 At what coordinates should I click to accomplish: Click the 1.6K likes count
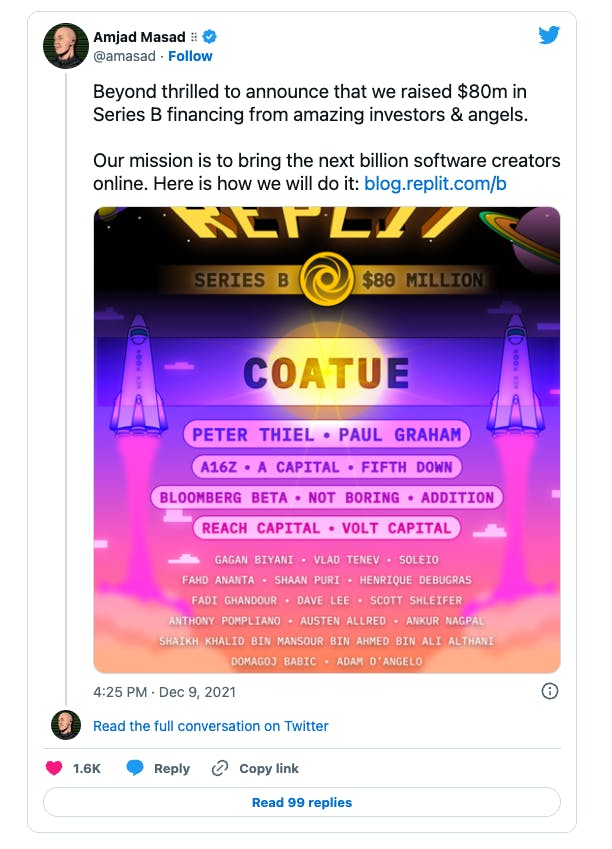point(87,768)
